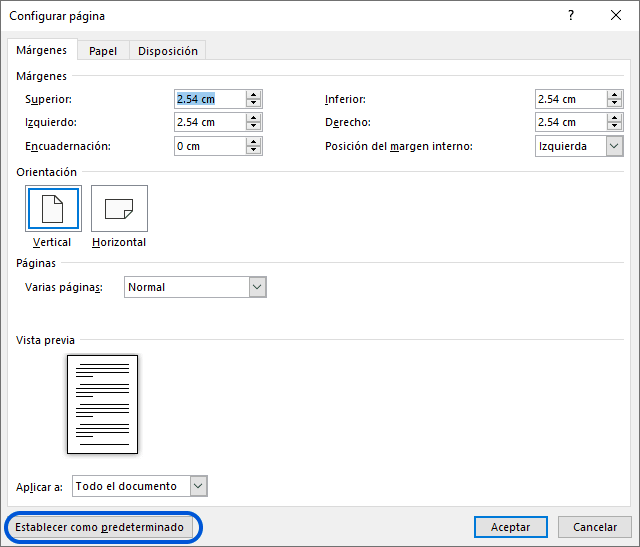Increase the Encuadernación value
Viewport: 640px width, 547px height.
253,142
